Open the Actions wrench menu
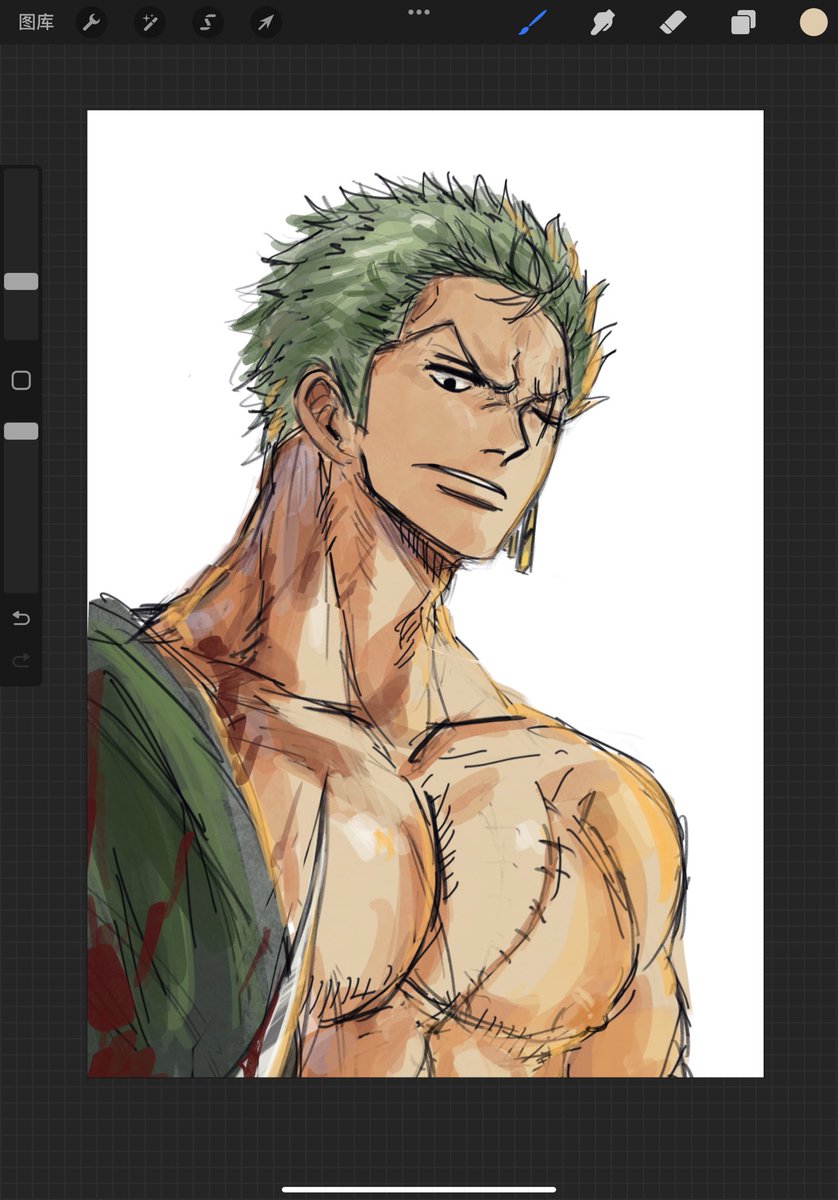The image size is (838, 1200). click(x=92, y=22)
